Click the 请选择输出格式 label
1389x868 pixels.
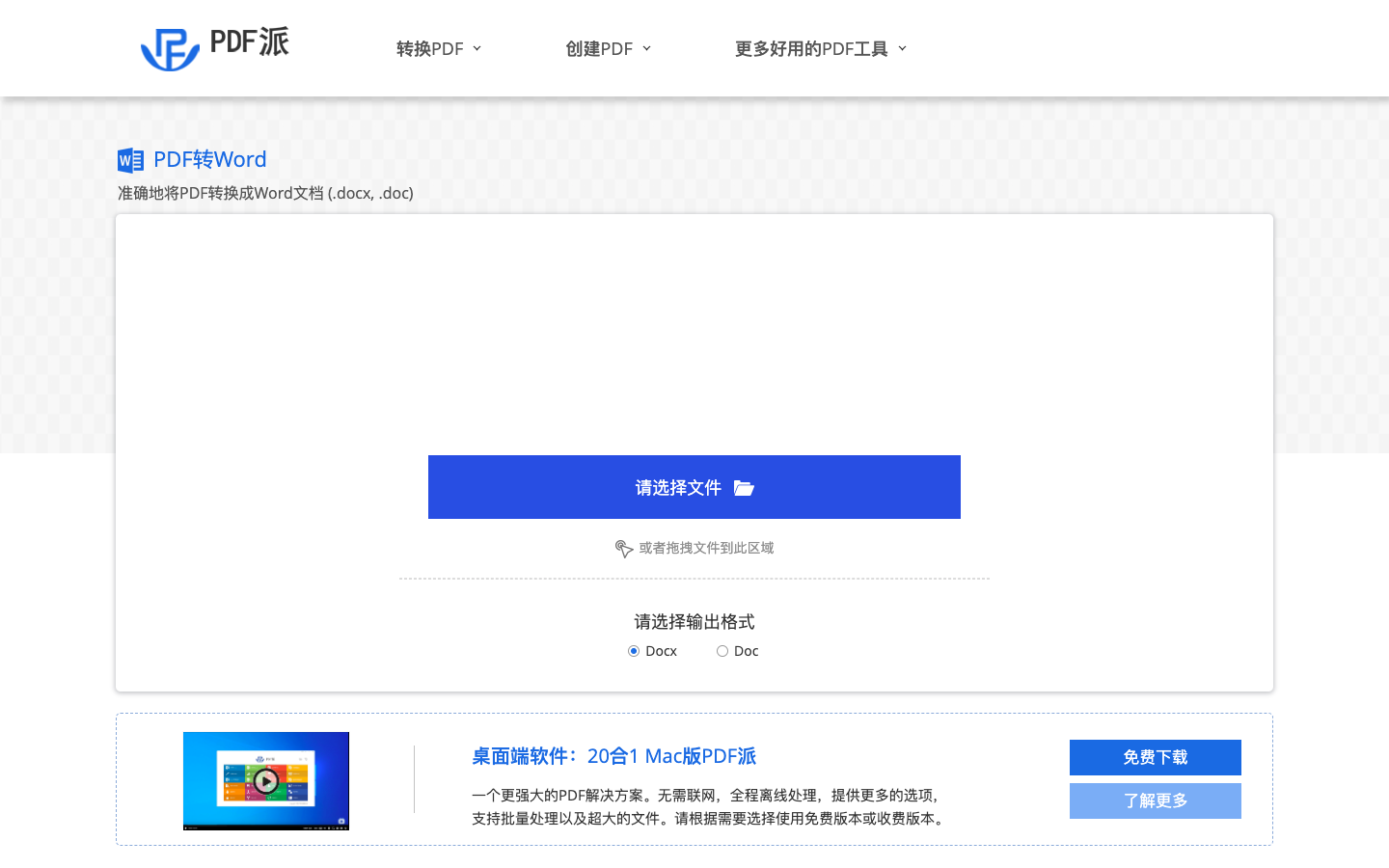[694, 622]
